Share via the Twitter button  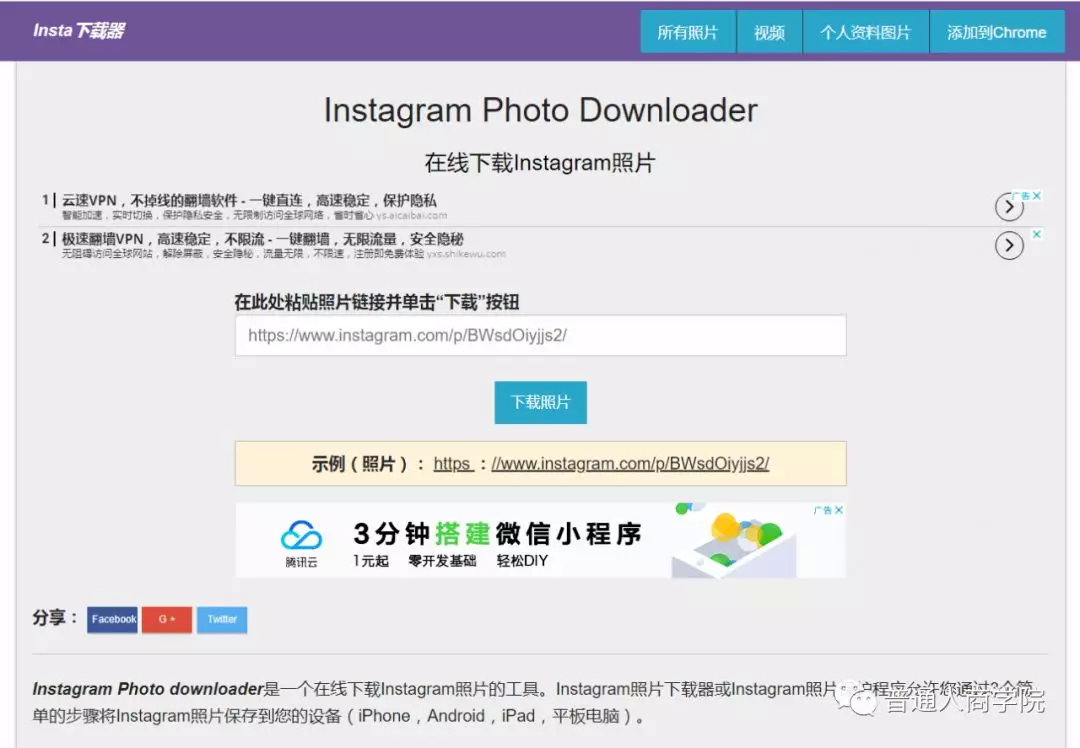222,619
